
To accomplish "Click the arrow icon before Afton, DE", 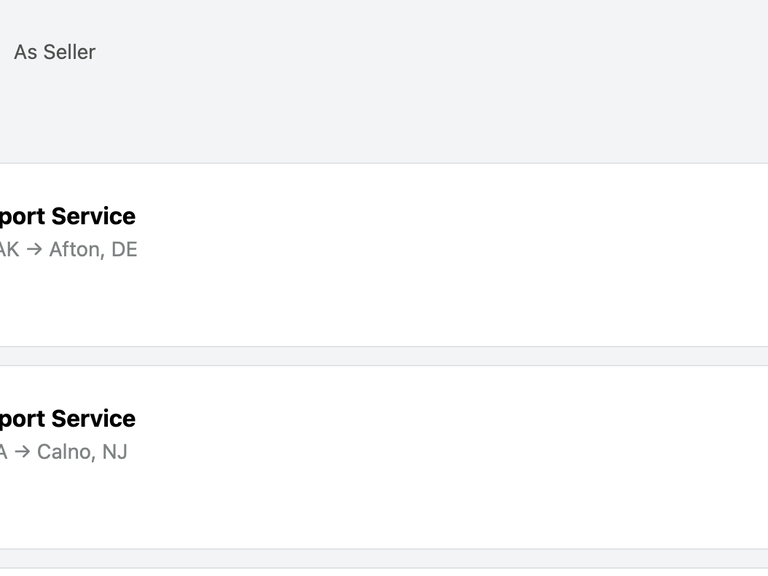I will pos(34,249).
